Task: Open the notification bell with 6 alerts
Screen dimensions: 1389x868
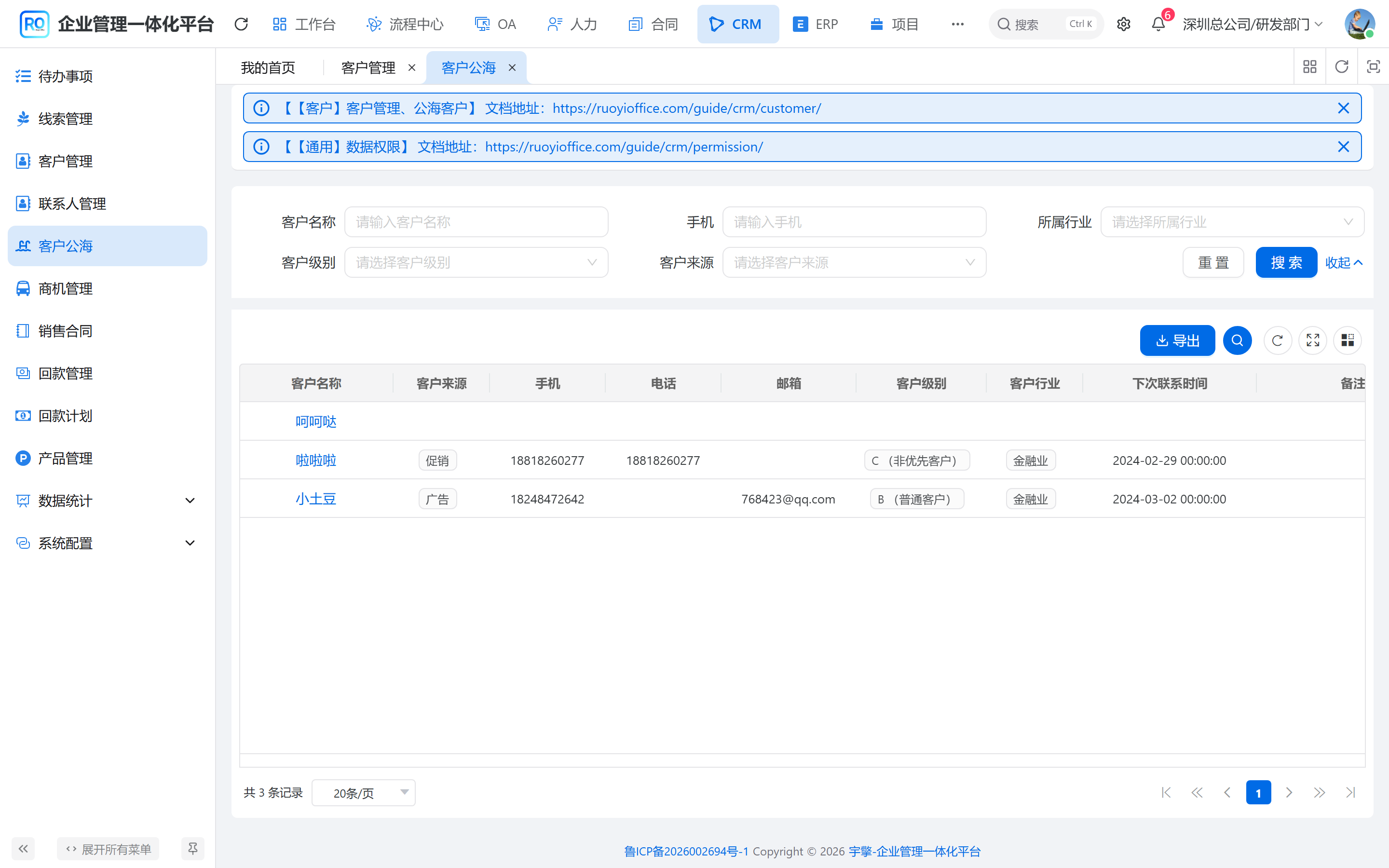Action: tap(1158, 24)
